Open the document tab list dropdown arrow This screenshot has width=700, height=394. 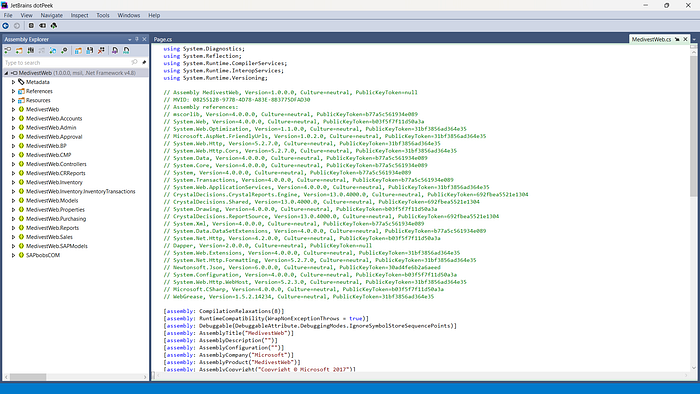[694, 39]
